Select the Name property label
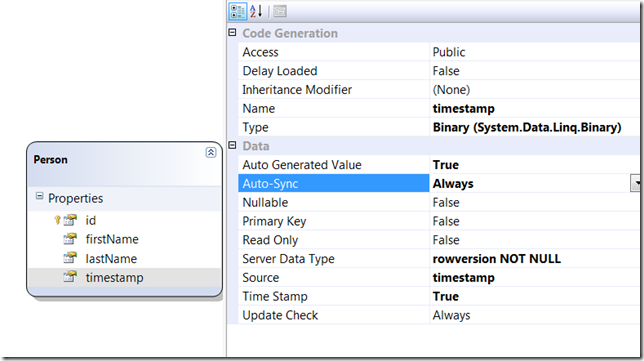 (x=259, y=109)
